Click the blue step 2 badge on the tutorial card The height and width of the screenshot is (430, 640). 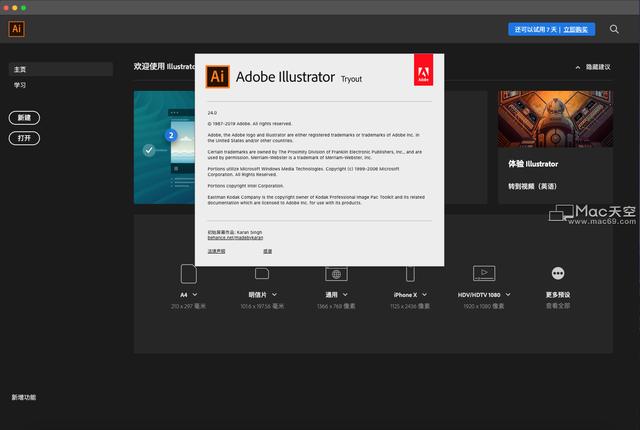171,135
